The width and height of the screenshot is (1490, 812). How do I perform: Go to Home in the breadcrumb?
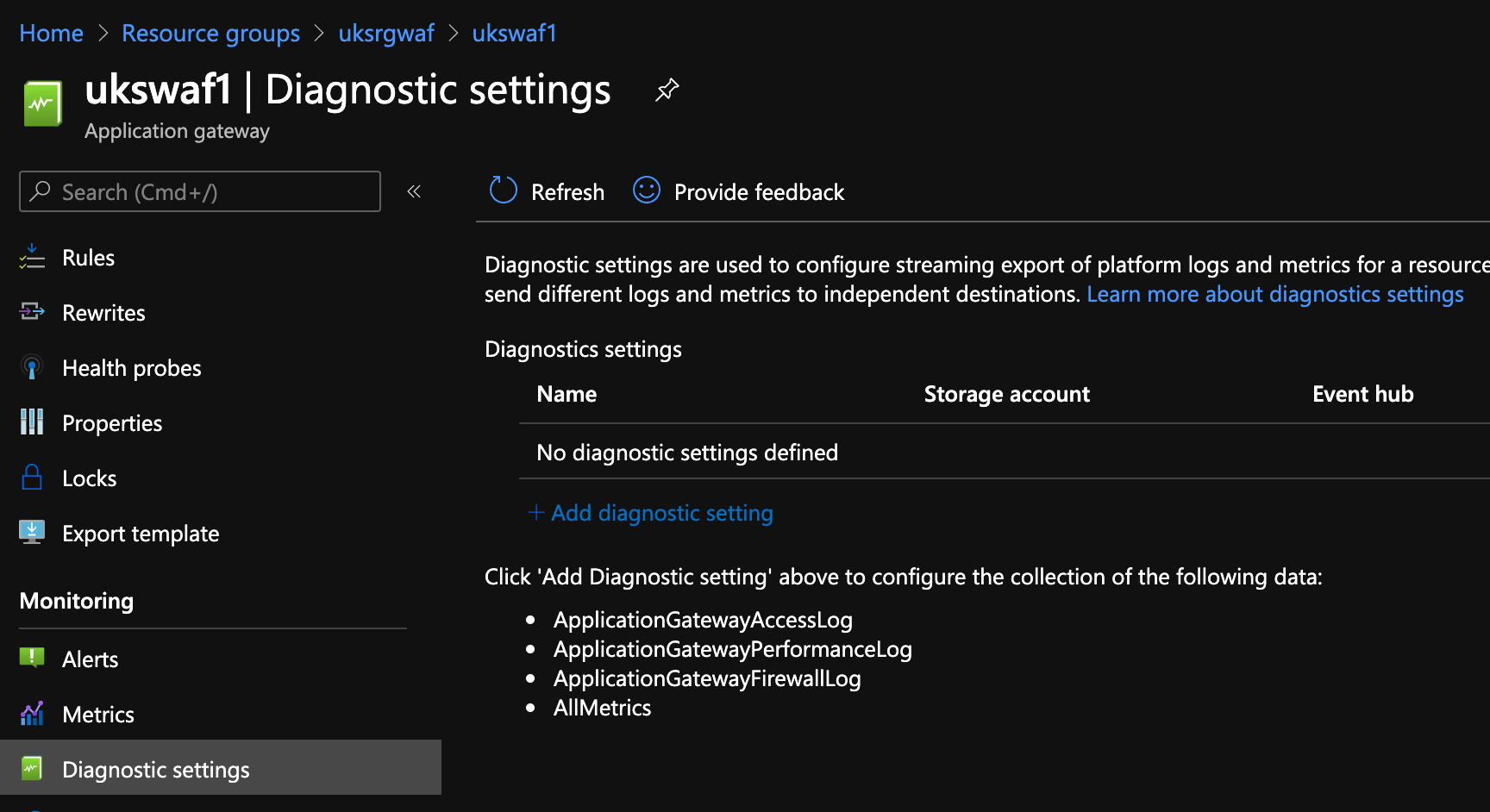pyautogui.click(x=51, y=34)
